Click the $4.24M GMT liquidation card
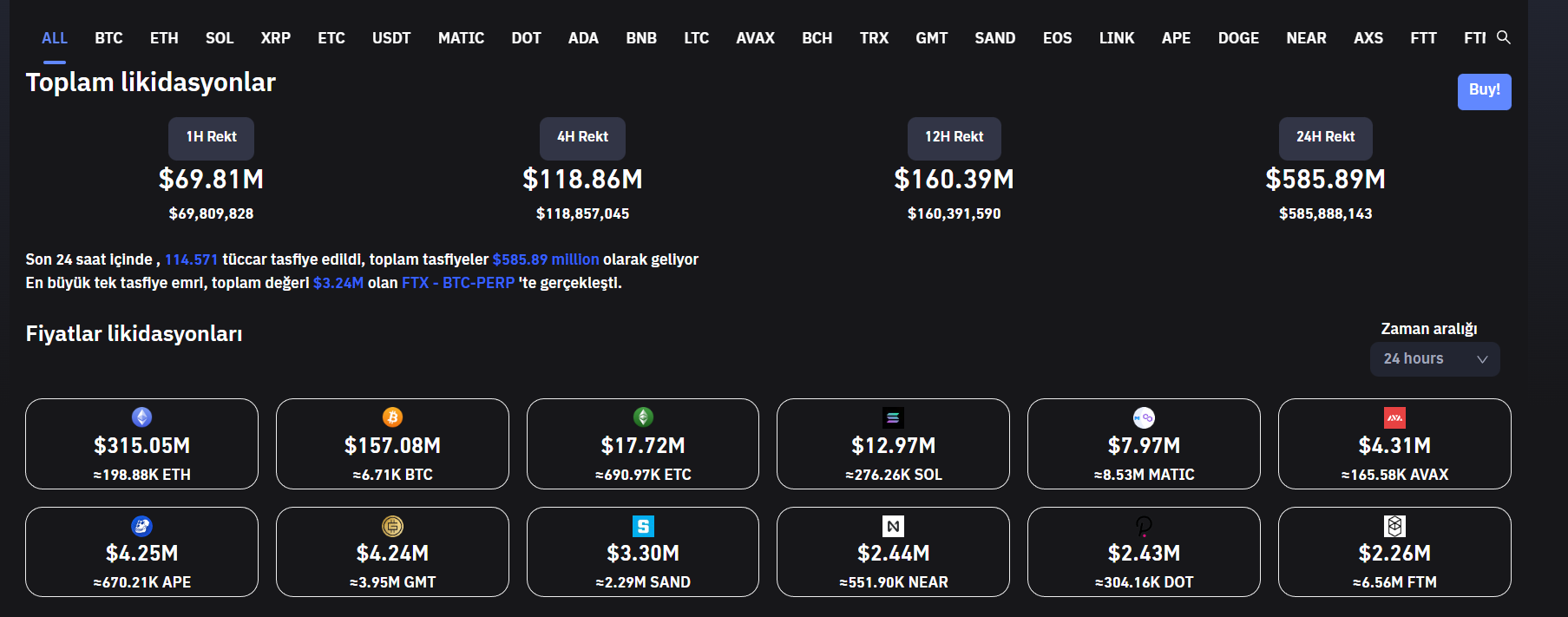The height and width of the screenshot is (617, 1568). coord(392,553)
